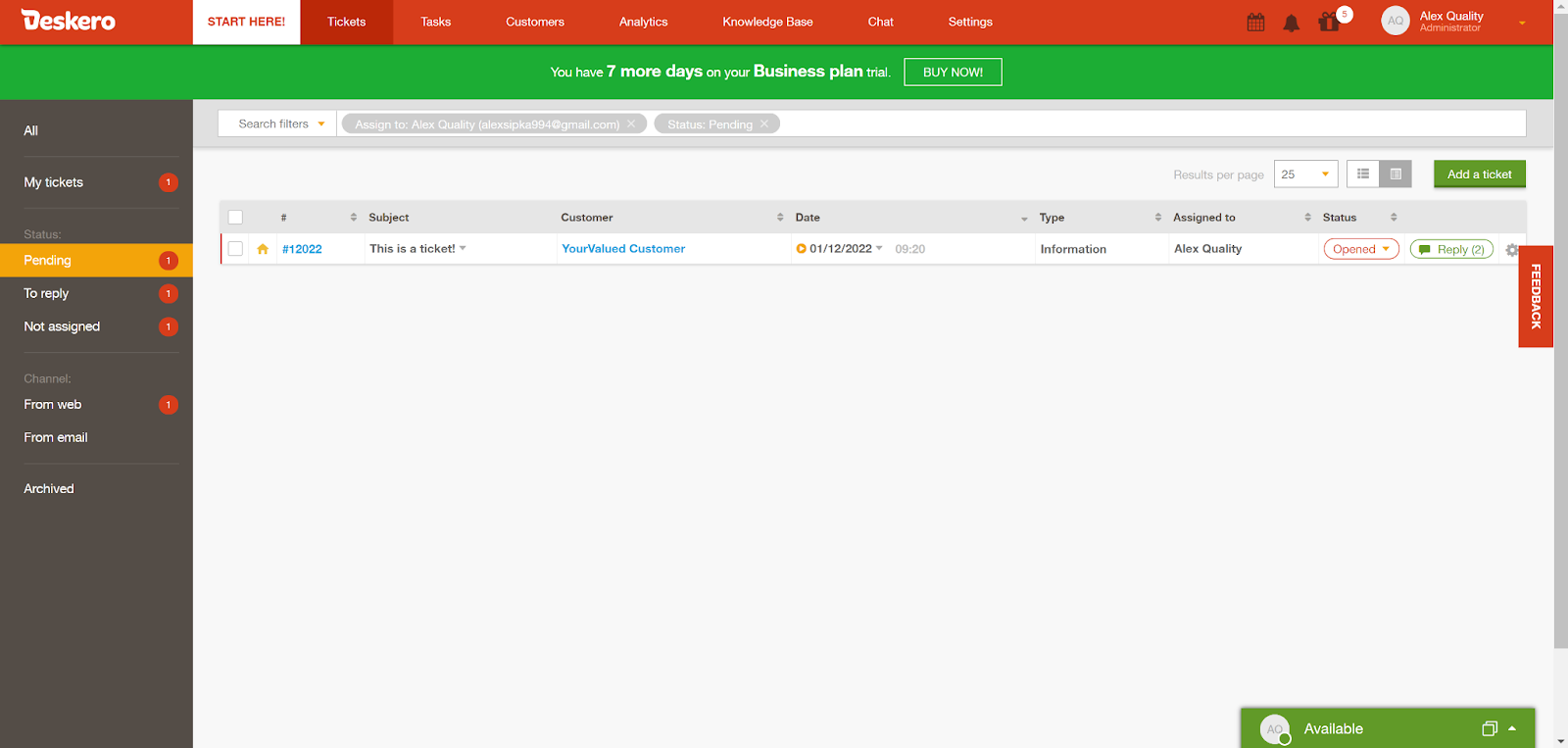The image size is (1568, 748).
Task: Switch to detailed table view icon
Action: coord(1396,175)
